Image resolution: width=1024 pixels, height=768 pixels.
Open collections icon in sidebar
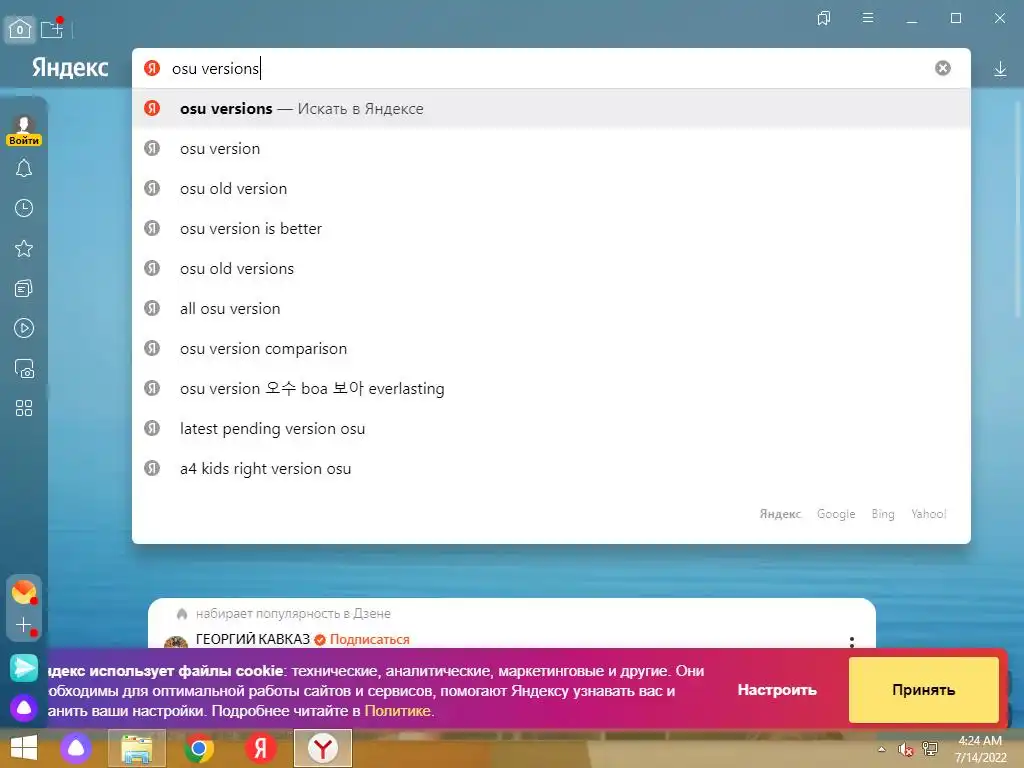(x=24, y=288)
